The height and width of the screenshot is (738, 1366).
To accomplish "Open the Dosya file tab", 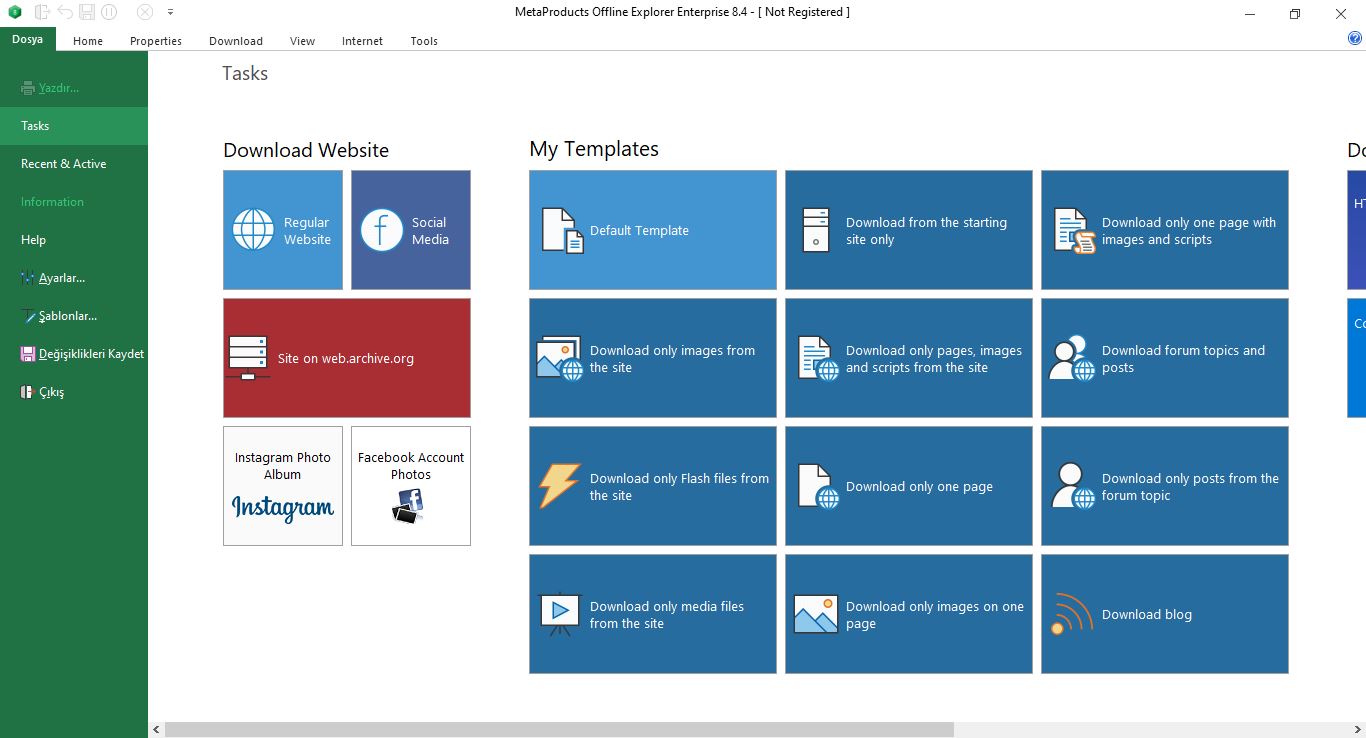I will (x=28, y=40).
